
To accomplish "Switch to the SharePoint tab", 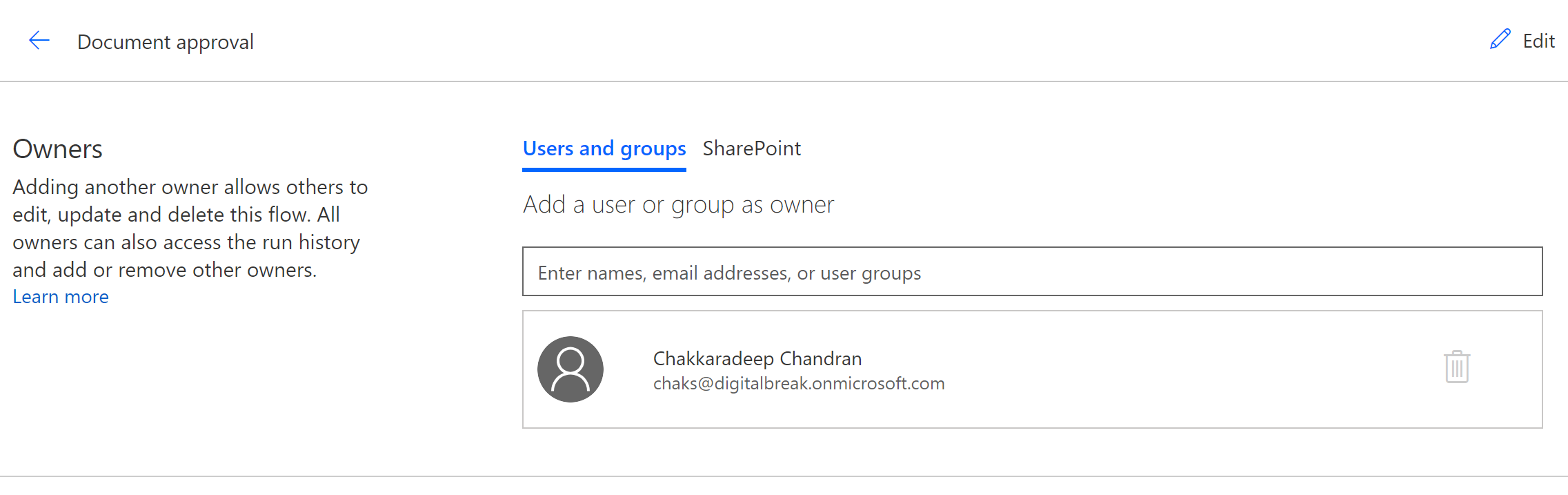I will (751, 148).
